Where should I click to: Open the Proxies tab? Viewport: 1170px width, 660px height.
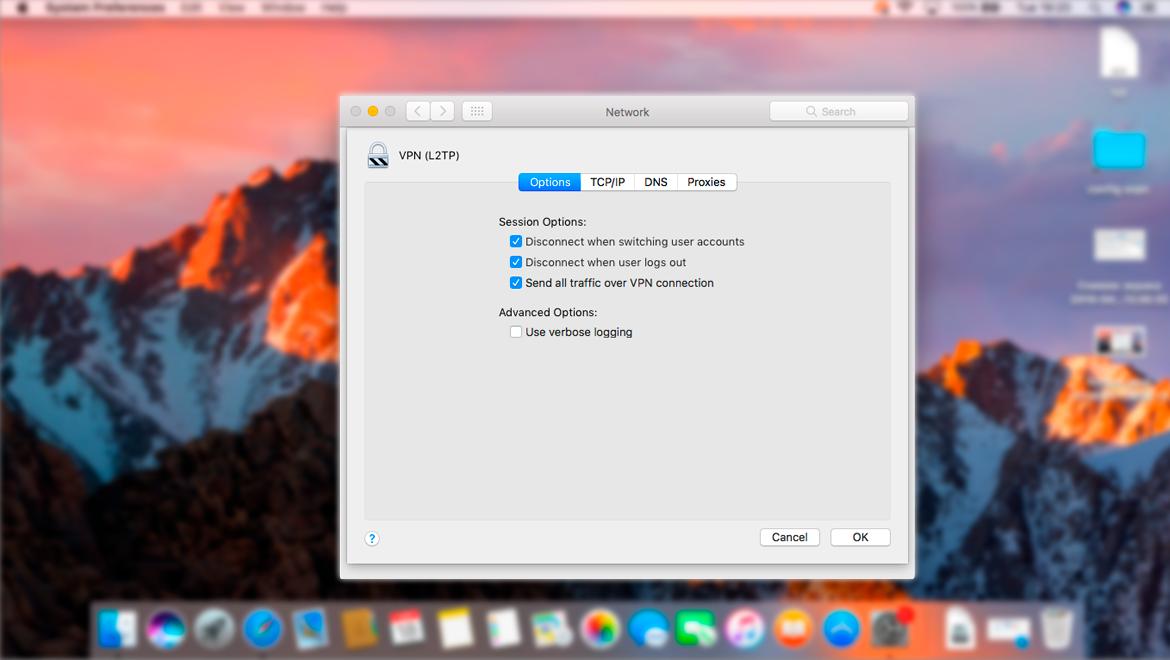pyautogui.click(x=707, y=182)
